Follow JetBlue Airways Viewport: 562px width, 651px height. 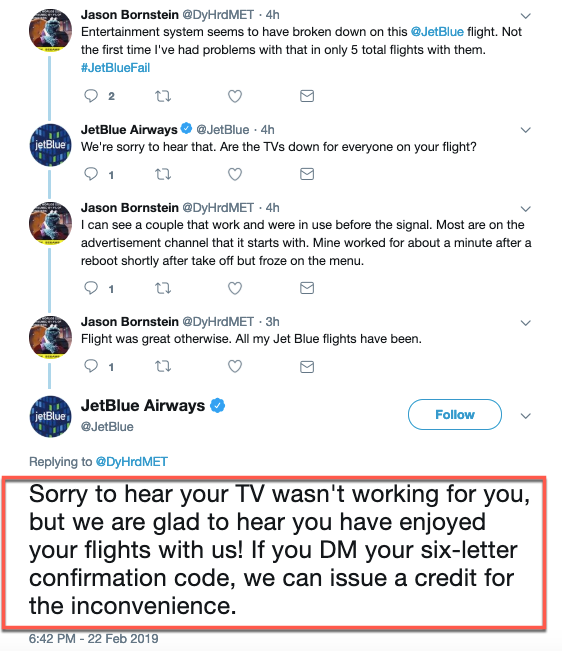tap(455, 414)
